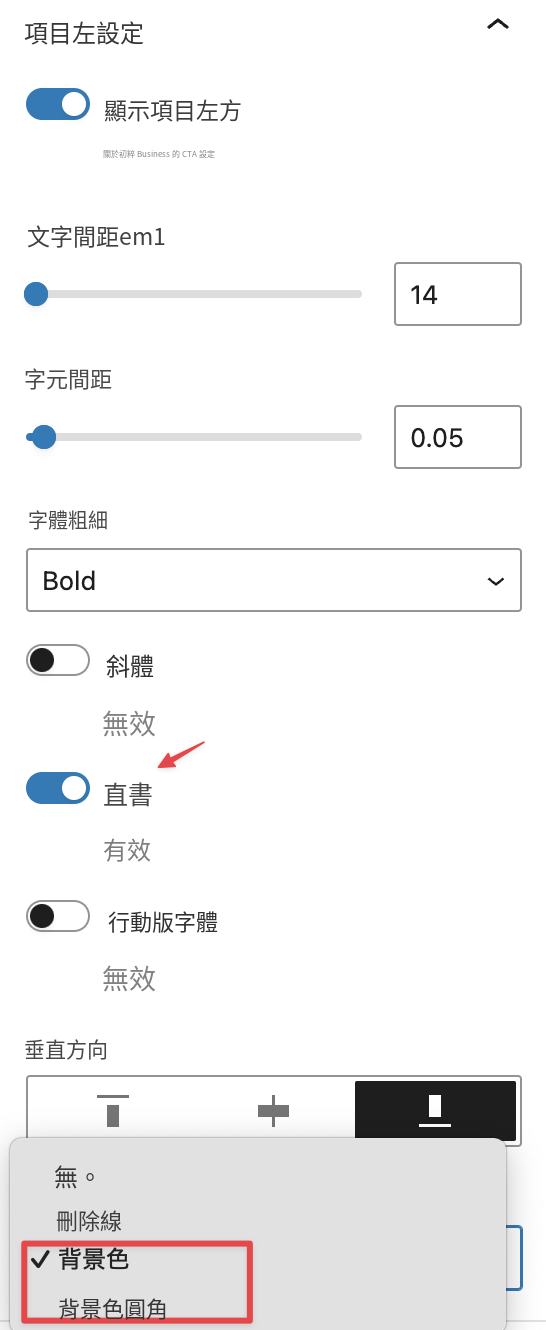The width and height of the screenshot is (546, 1330).
Task: Focus the 字元間距 field showing 0.05
Action: [x=458, y=437]
